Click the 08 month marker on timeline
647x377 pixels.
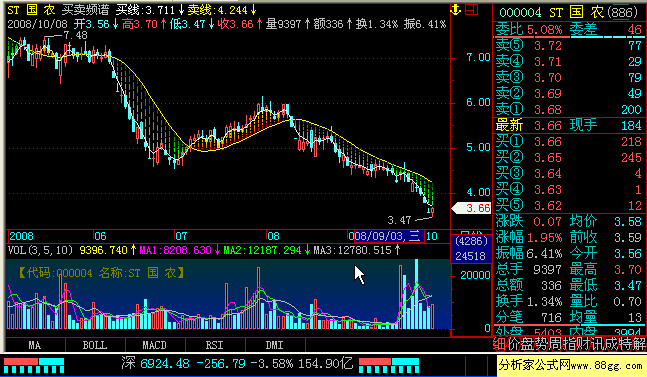pyautogui.click(x=273, y=236)
